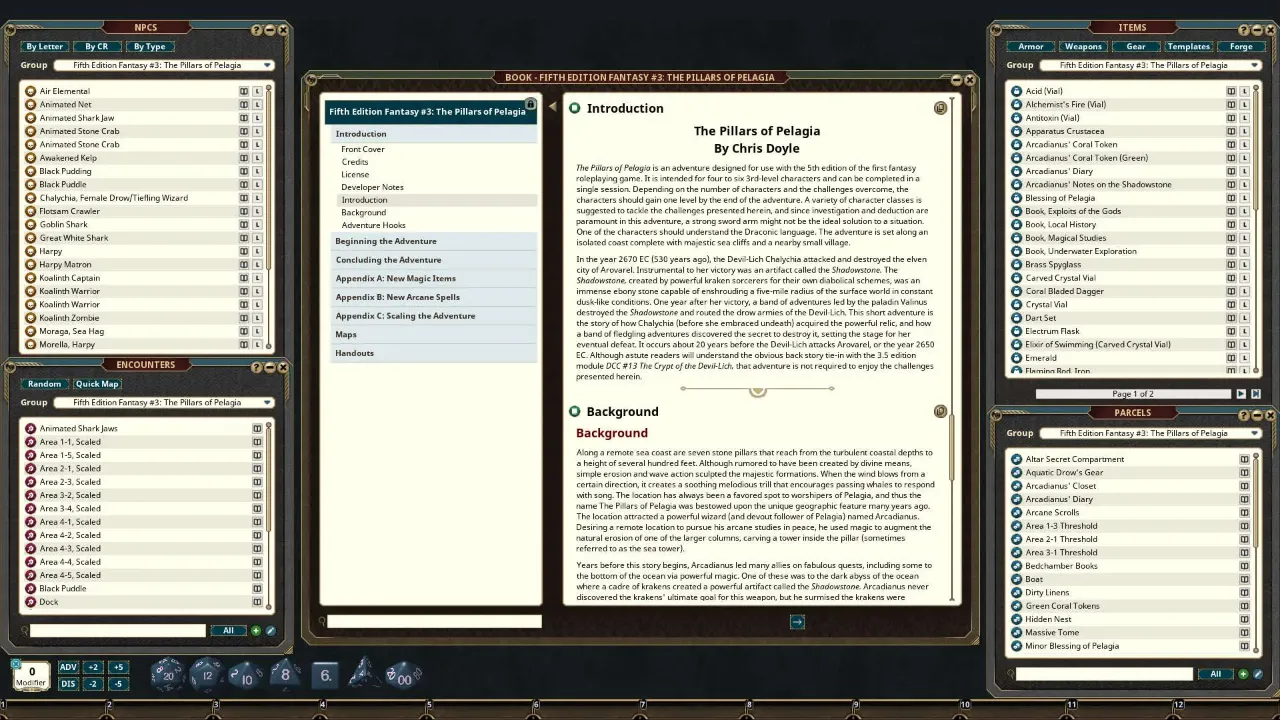Click the NPCs list scrollbar
1280x720 pixels.
pos(268,180)
